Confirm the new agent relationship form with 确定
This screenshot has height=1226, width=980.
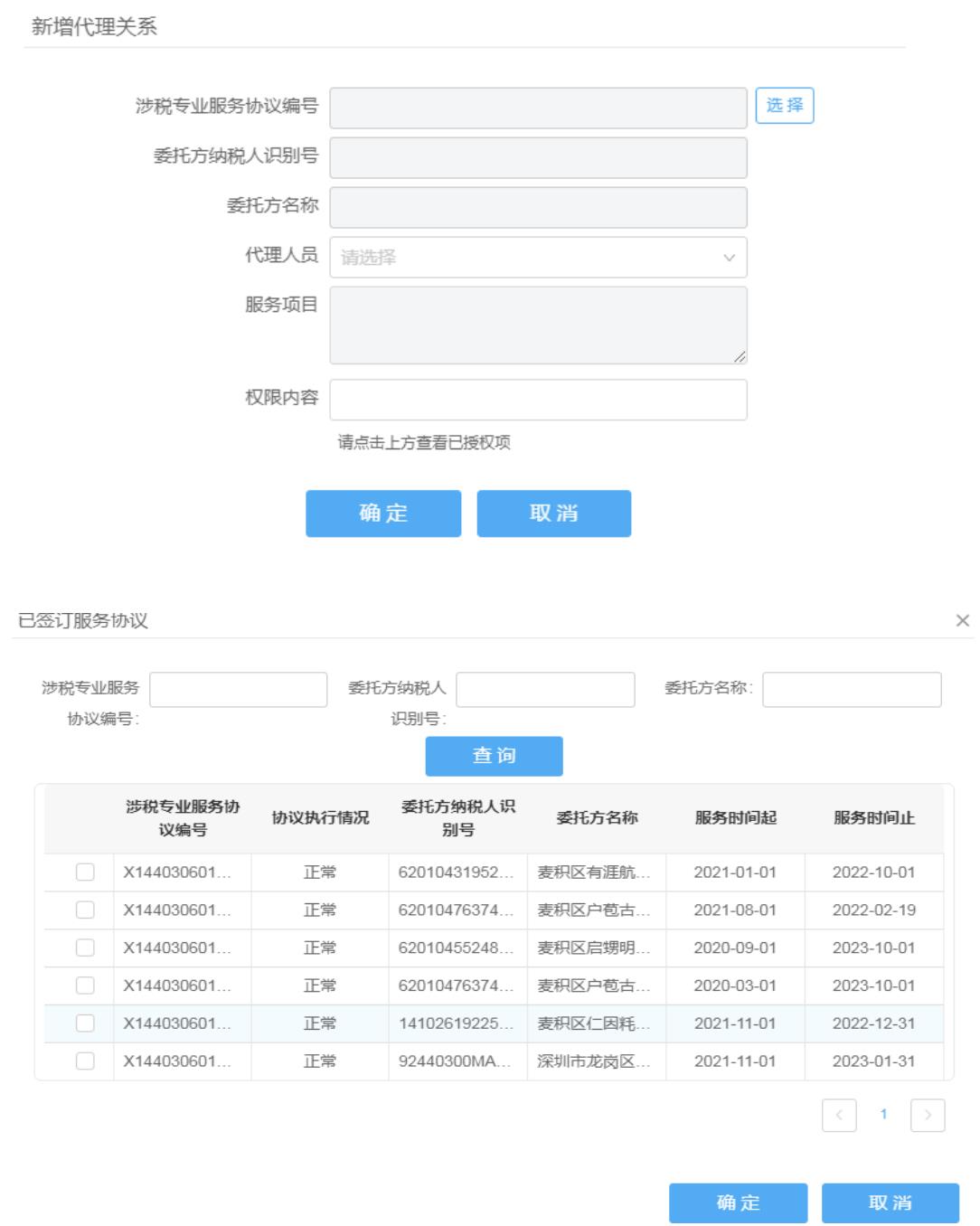point(383,514)
